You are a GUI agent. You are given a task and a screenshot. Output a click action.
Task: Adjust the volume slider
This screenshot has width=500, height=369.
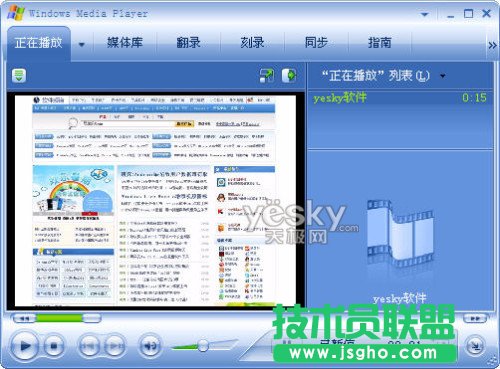(x=203, y=345)
